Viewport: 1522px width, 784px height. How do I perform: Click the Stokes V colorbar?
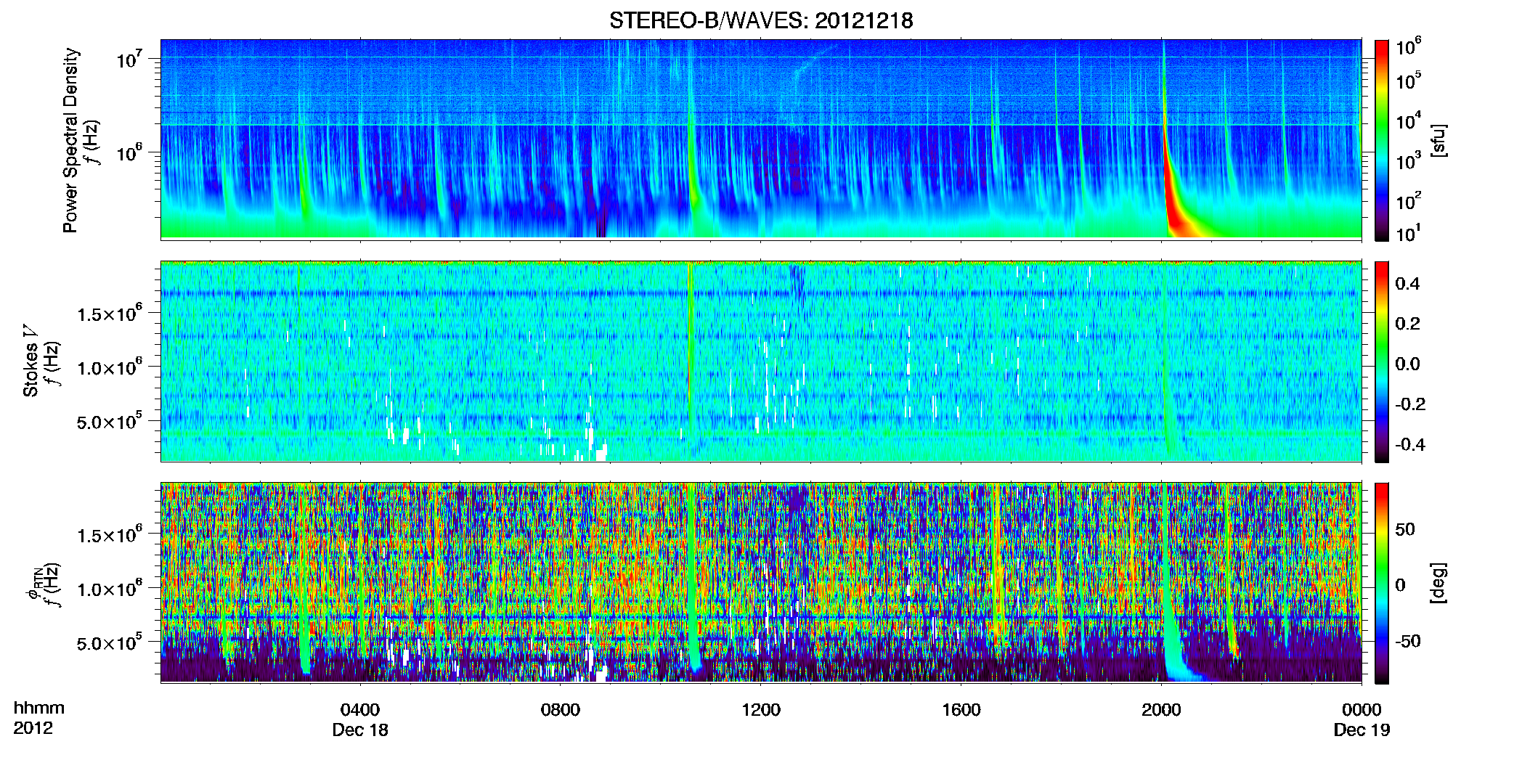pyautogui.click(x=1382, y=362)
